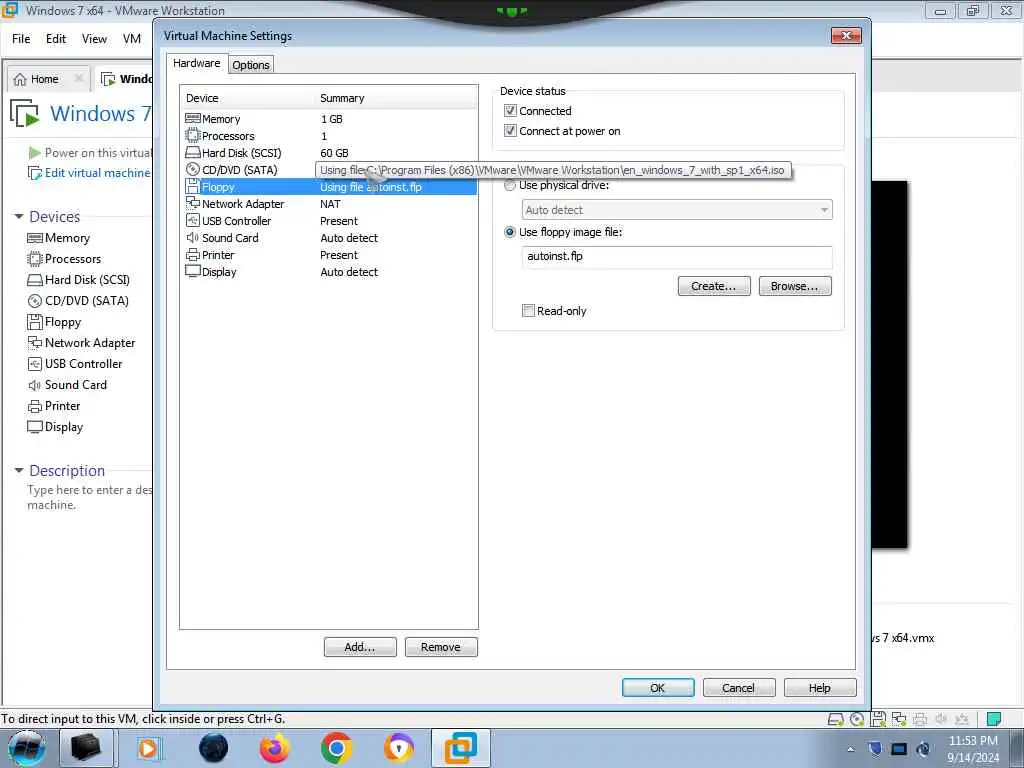Screen dimensions: 1024x768
Task: Switch to the Home tab in main window
Action: [x=44, y=79]
